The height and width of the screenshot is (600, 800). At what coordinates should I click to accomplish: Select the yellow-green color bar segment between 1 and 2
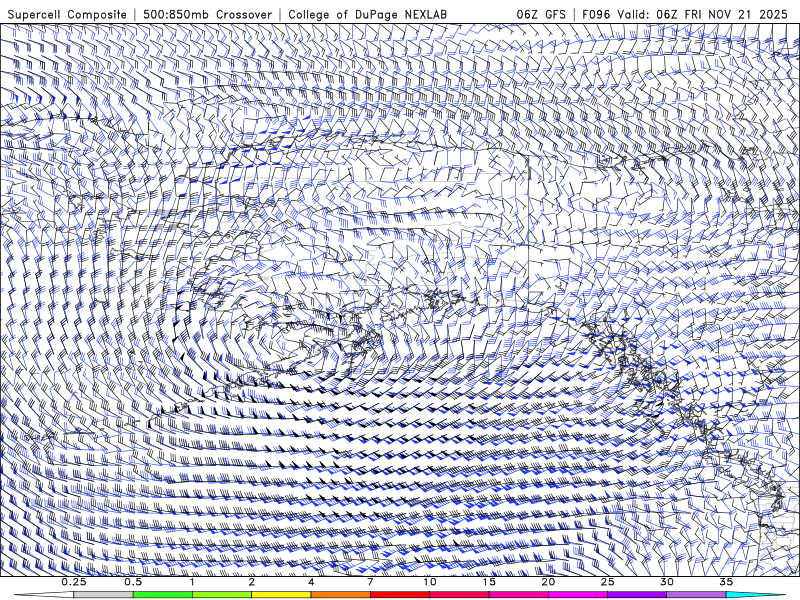222,595
